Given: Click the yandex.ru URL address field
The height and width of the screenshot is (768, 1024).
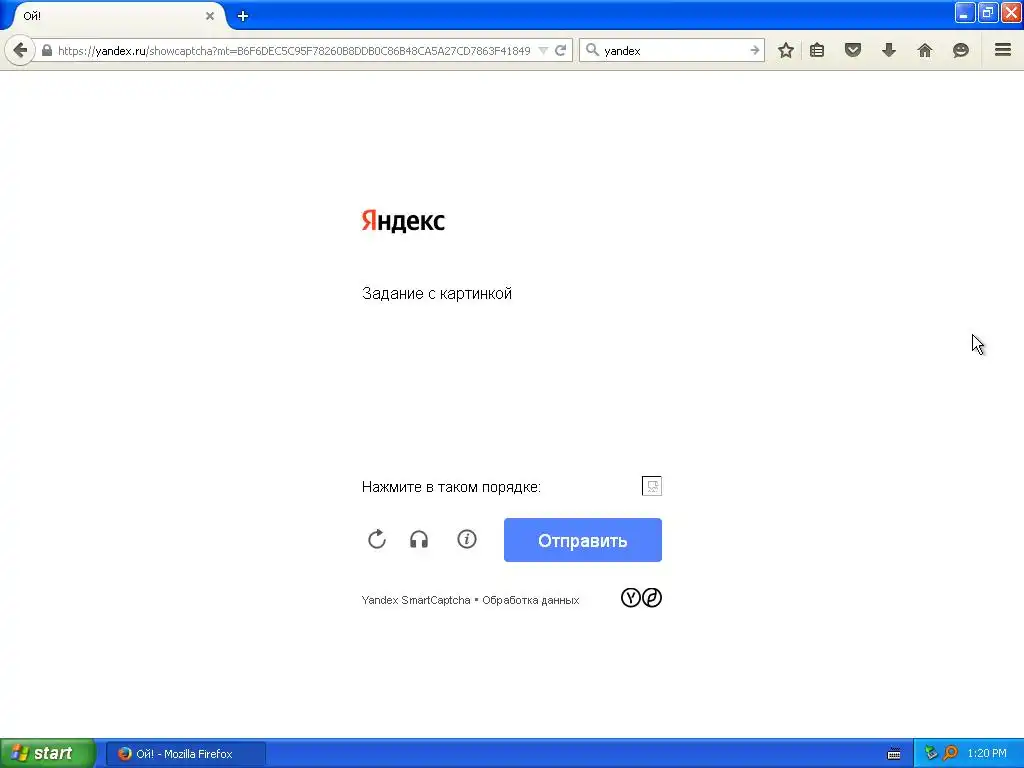Looking at the screenshot, I should pos(294,50).
